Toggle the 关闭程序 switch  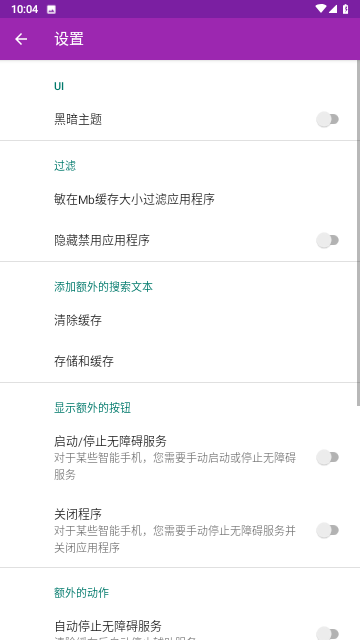coord(327,530)
